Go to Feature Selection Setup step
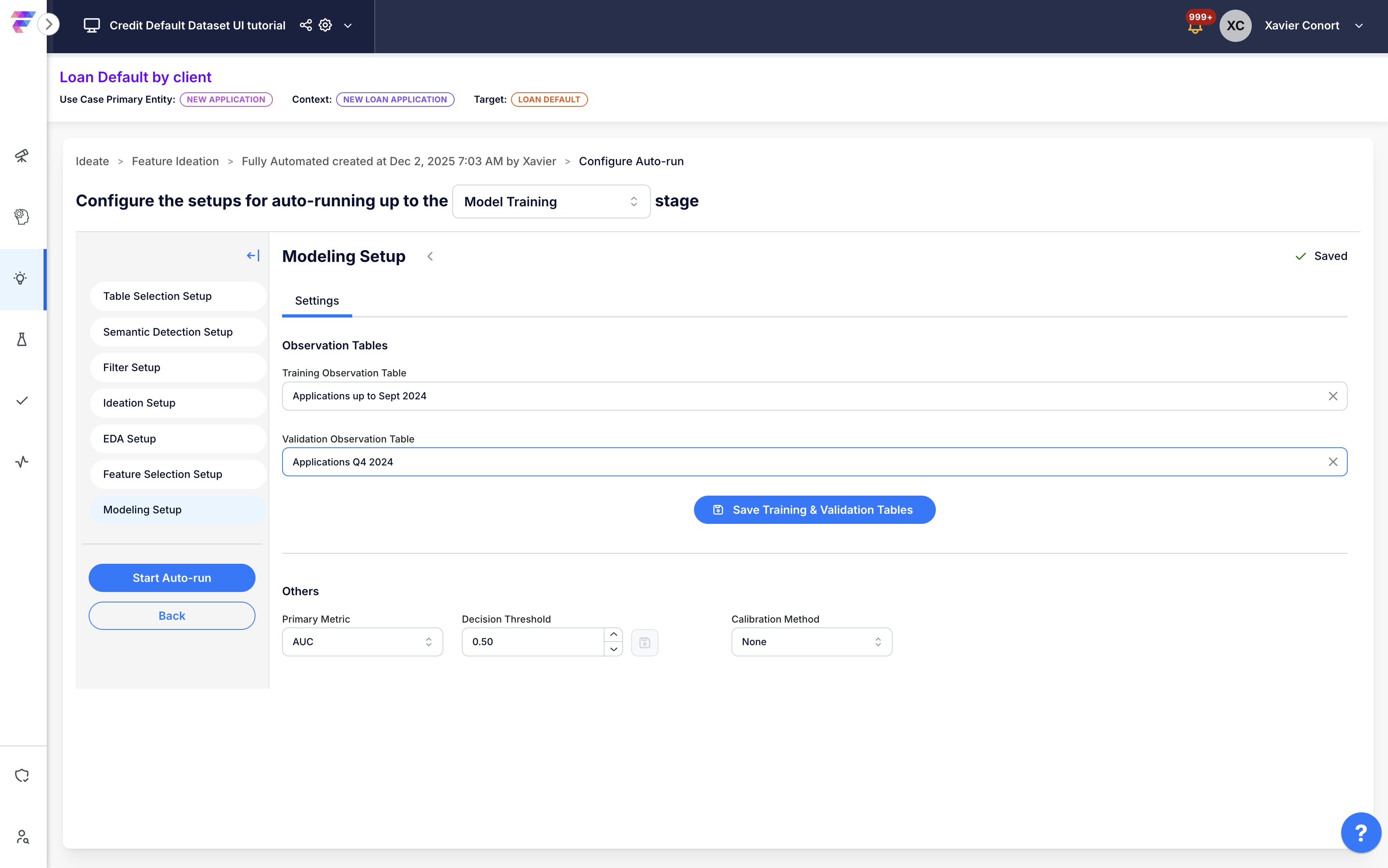 tap(162, 474)
